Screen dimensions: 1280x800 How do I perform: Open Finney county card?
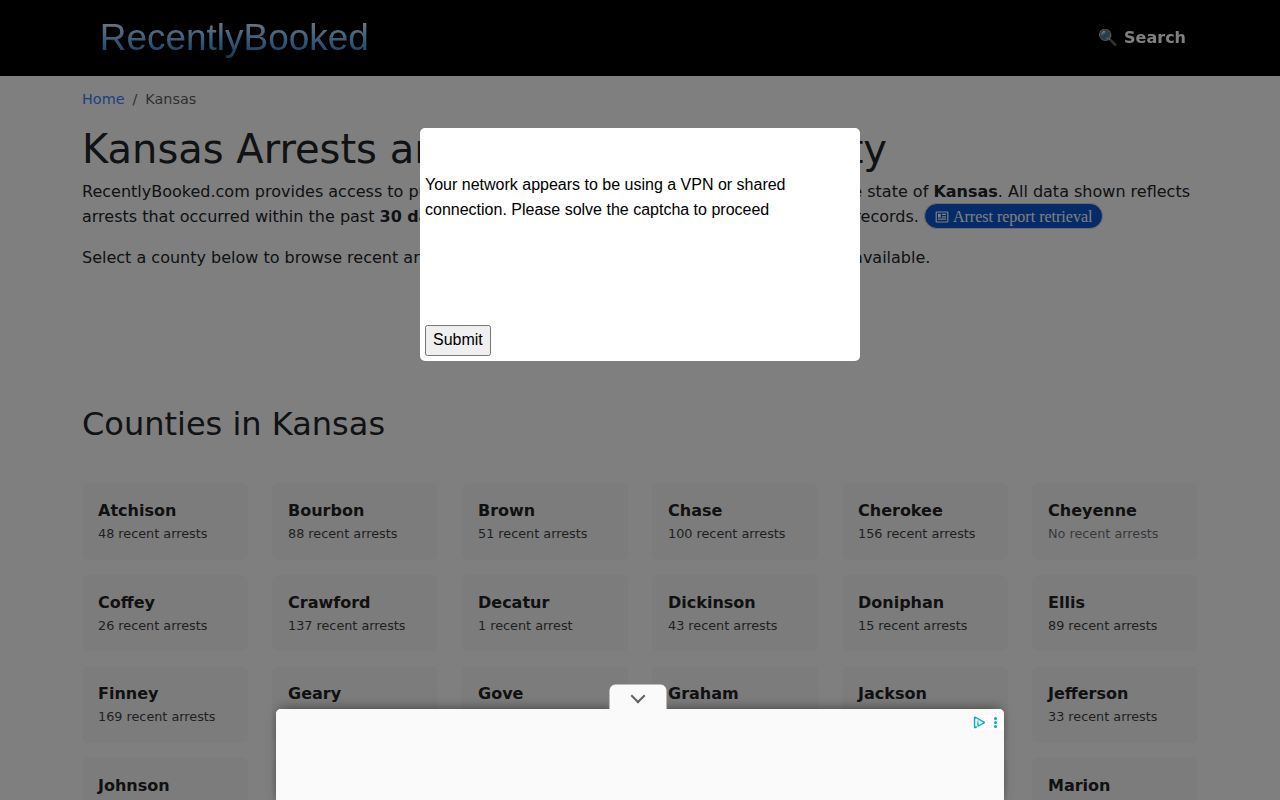pos(165,704)
